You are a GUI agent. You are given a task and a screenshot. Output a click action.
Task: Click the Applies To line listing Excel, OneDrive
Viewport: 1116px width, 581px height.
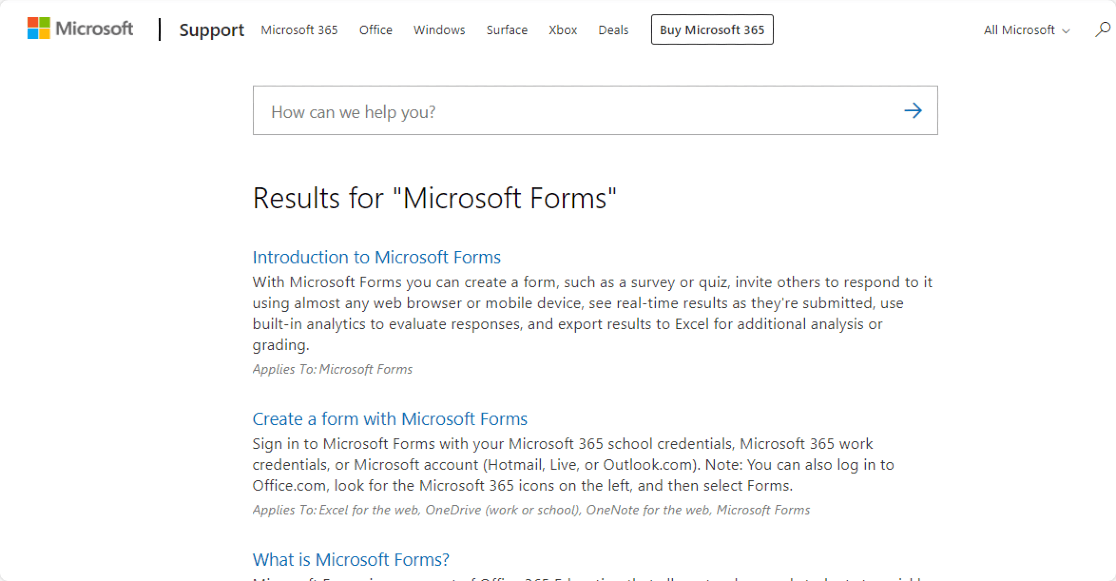pos(531,510)
